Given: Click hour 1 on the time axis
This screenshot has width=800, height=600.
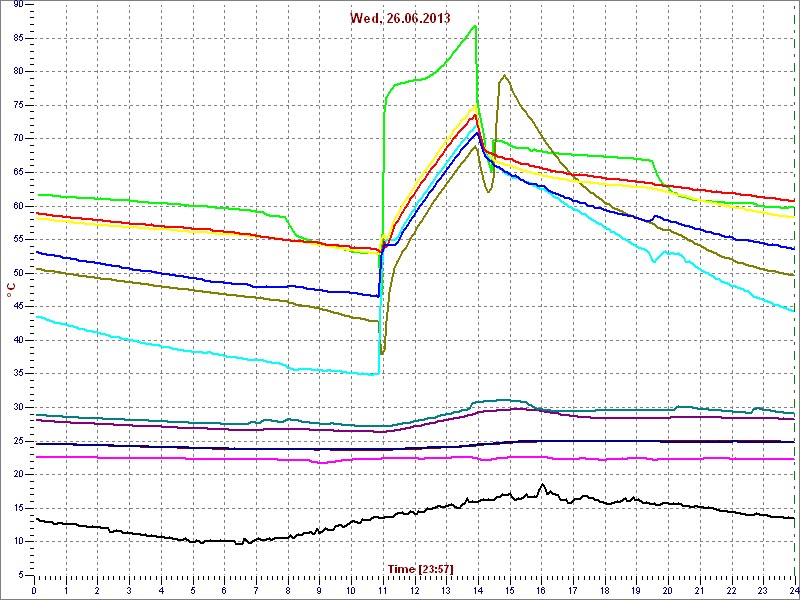Looking at the screenshot, I should (x=66, y=591).
